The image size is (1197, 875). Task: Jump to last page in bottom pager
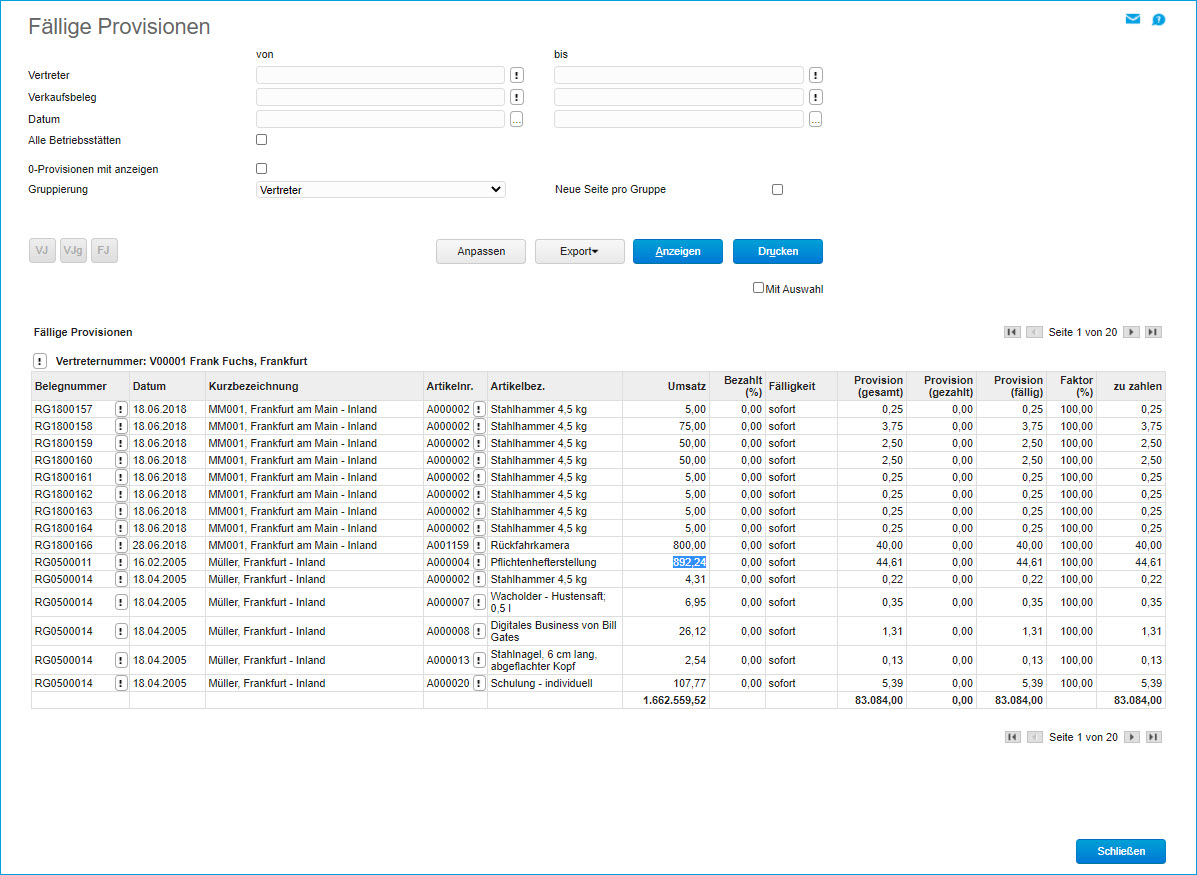(1154, 737)
